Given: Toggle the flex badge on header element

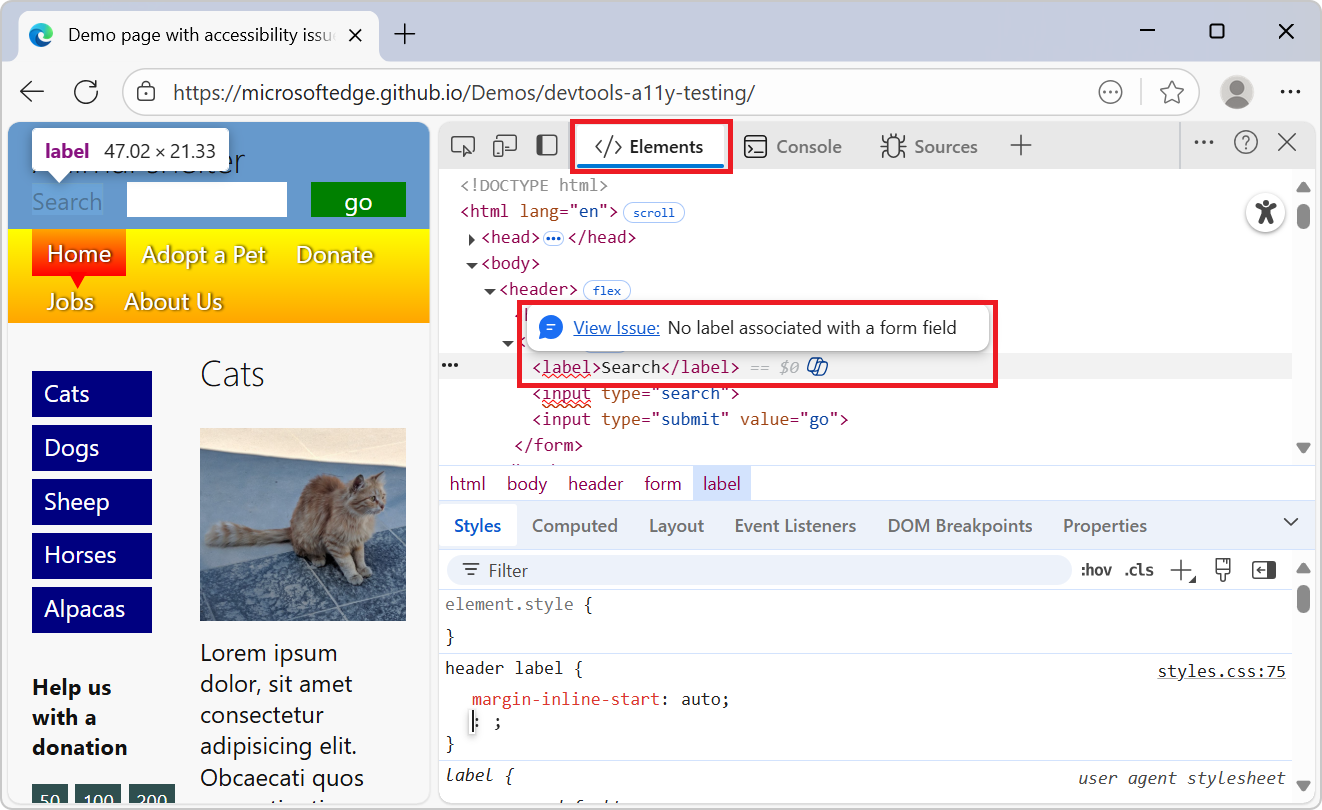Looking at the screenshot, I should (606, 291).
